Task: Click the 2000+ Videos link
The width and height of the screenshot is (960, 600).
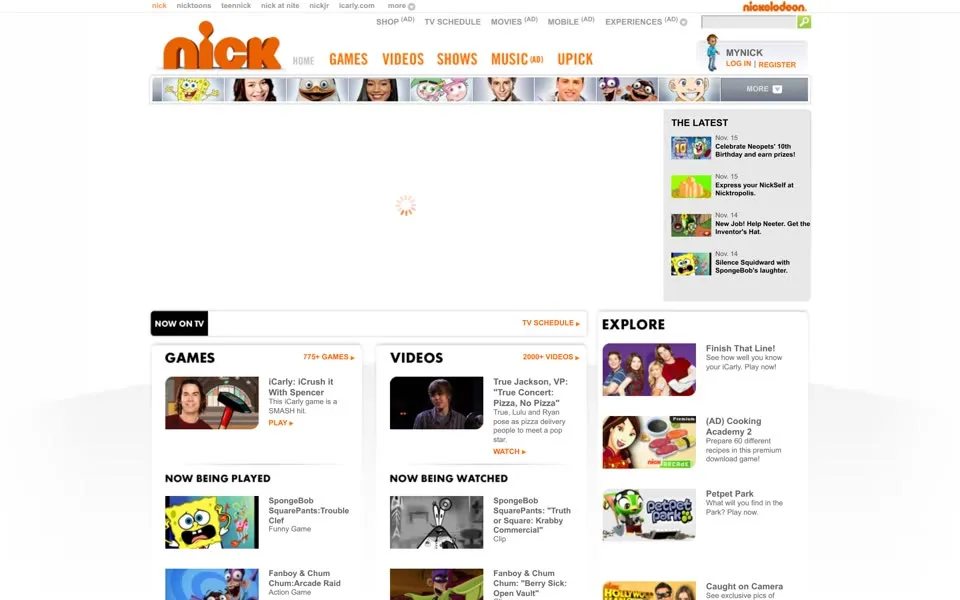Action: pos(551,357)
